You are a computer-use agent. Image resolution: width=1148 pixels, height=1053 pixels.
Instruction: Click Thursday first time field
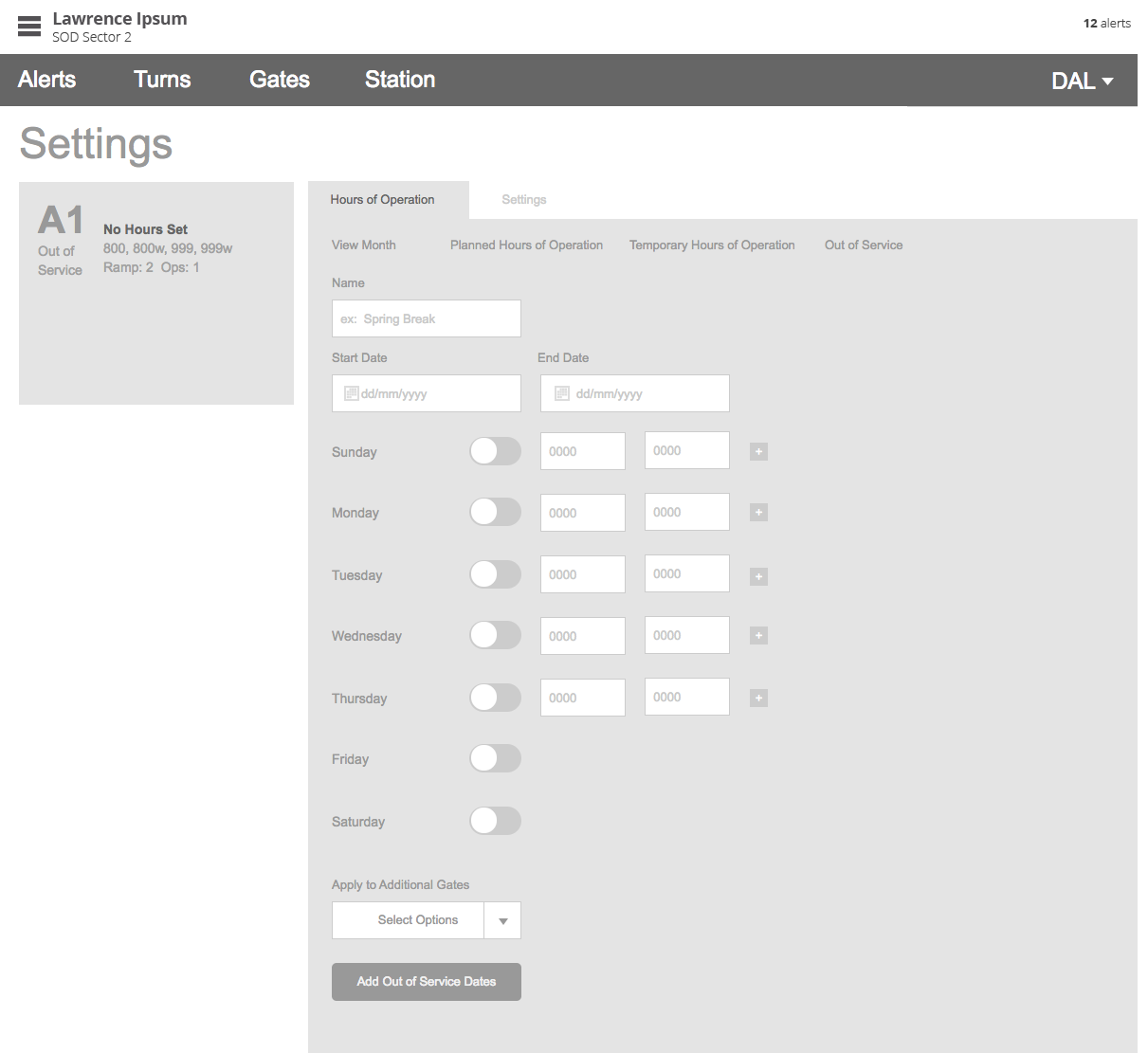[x=583, y=698]
